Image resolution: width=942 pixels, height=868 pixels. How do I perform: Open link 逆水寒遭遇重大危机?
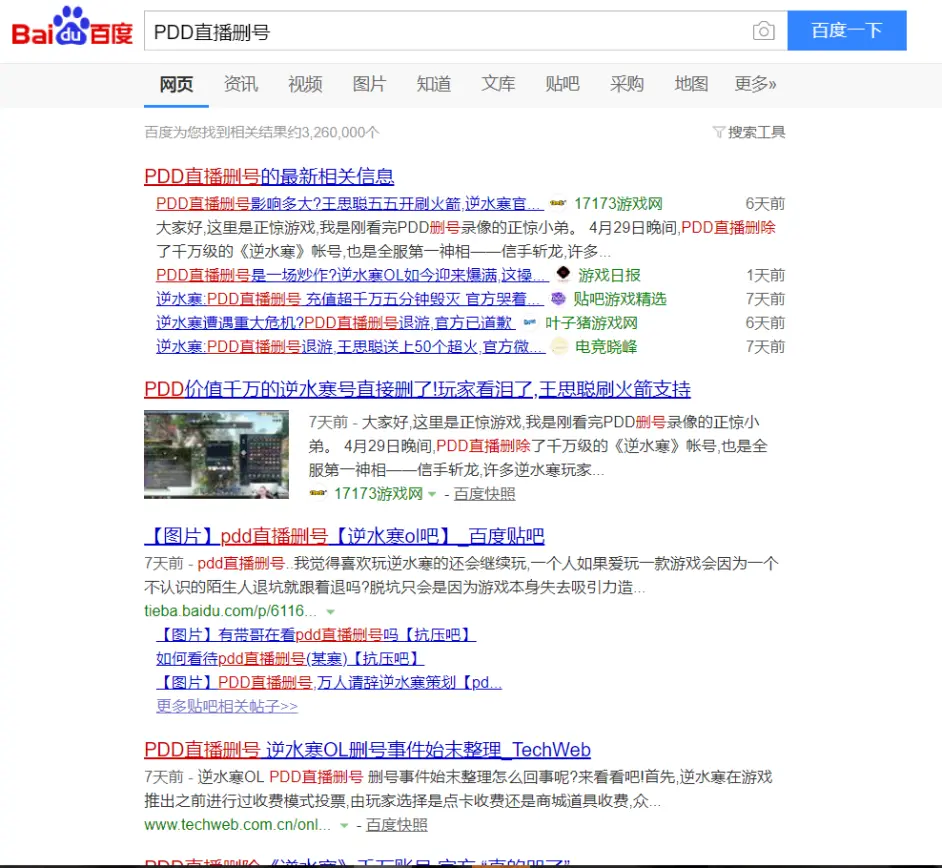point(336,323)
